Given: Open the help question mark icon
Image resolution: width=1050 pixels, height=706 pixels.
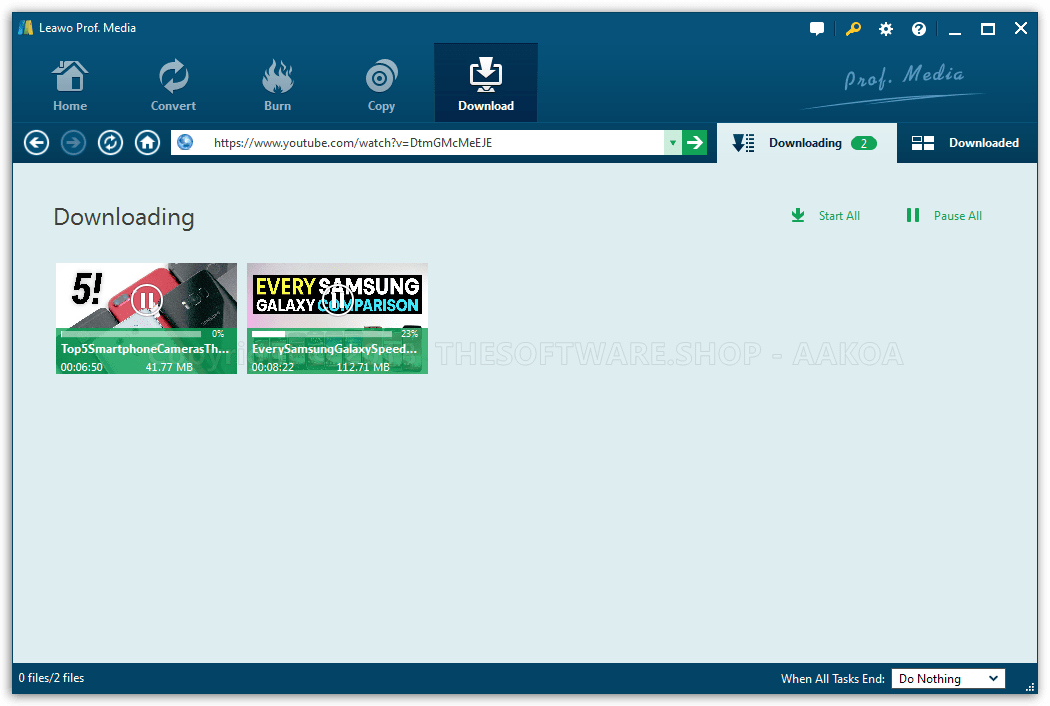Looking at the screenshot, I should coord(919,29).
